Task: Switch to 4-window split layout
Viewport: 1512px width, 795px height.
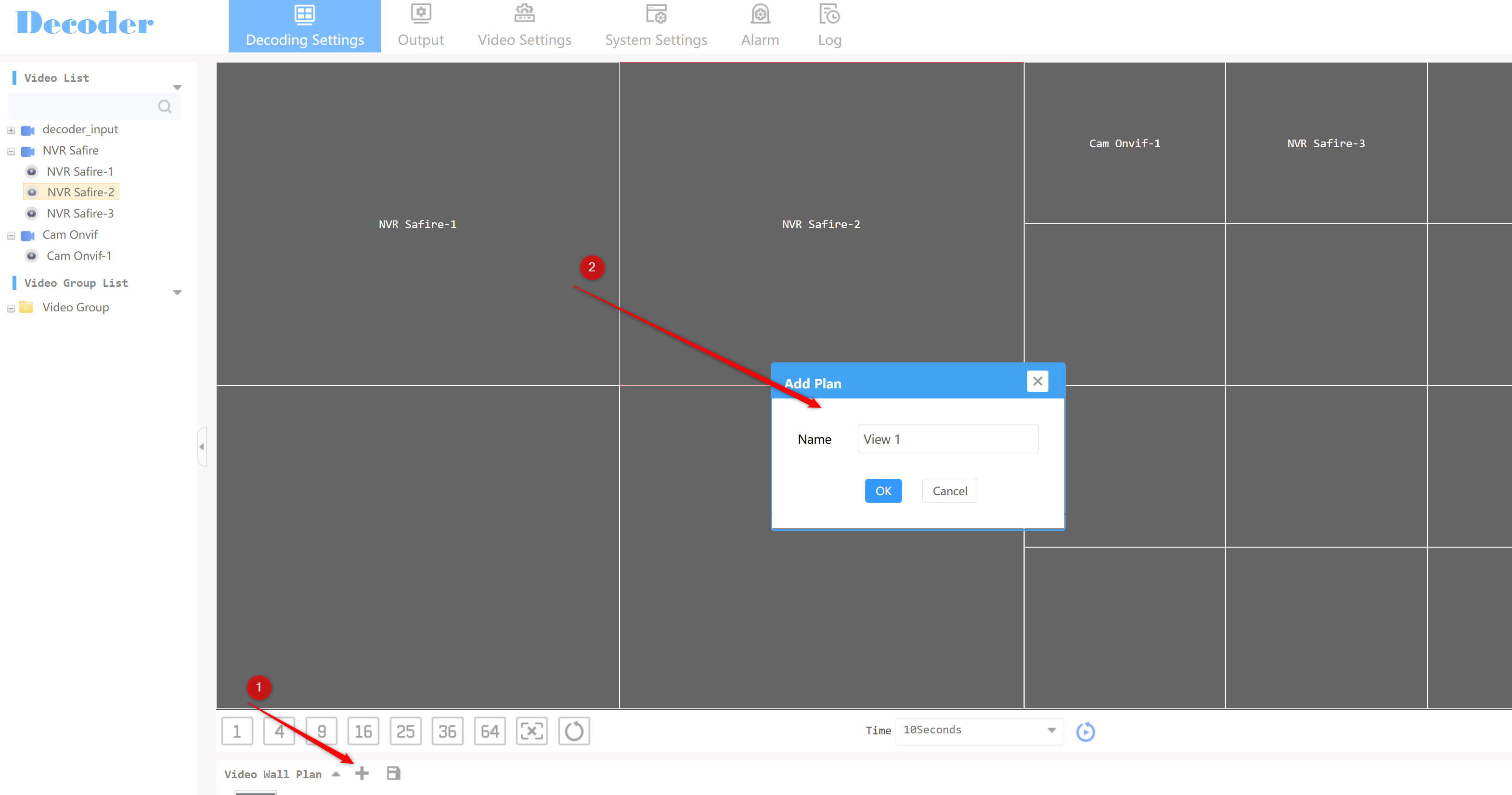Action: point(279,731)
